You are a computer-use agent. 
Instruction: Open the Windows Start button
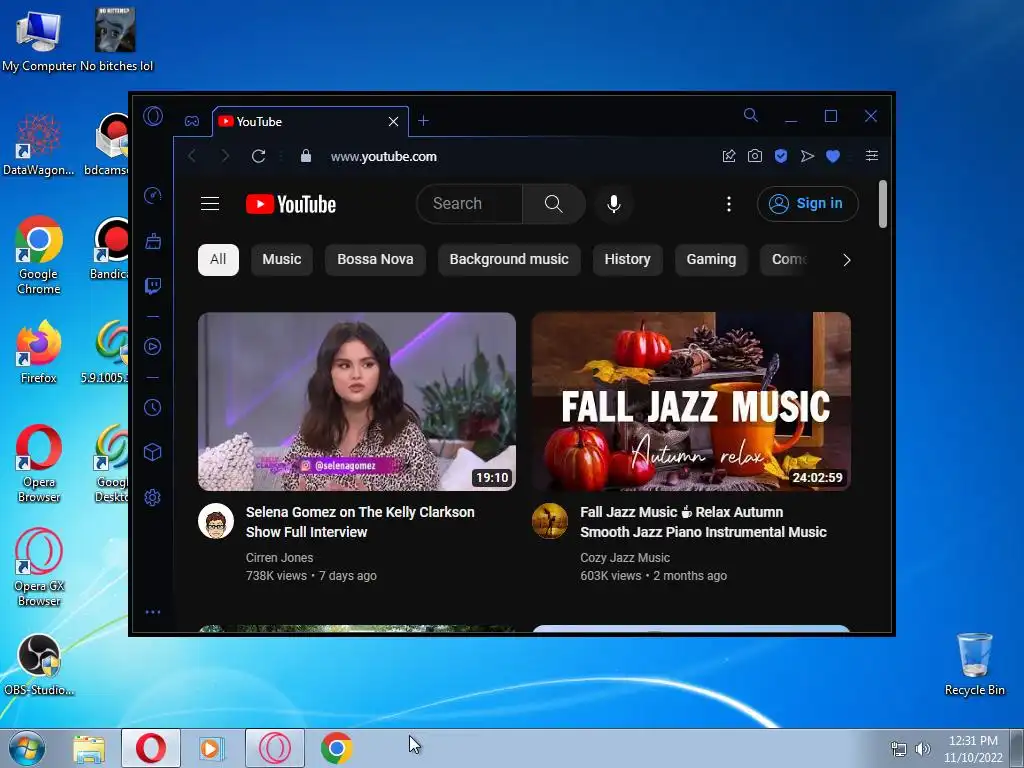[27, 748]
